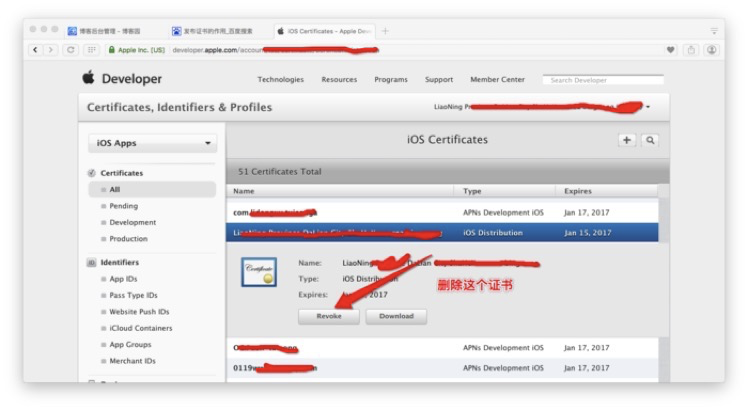Click the Apple logo next to Developer

click(x=89, y=77)
